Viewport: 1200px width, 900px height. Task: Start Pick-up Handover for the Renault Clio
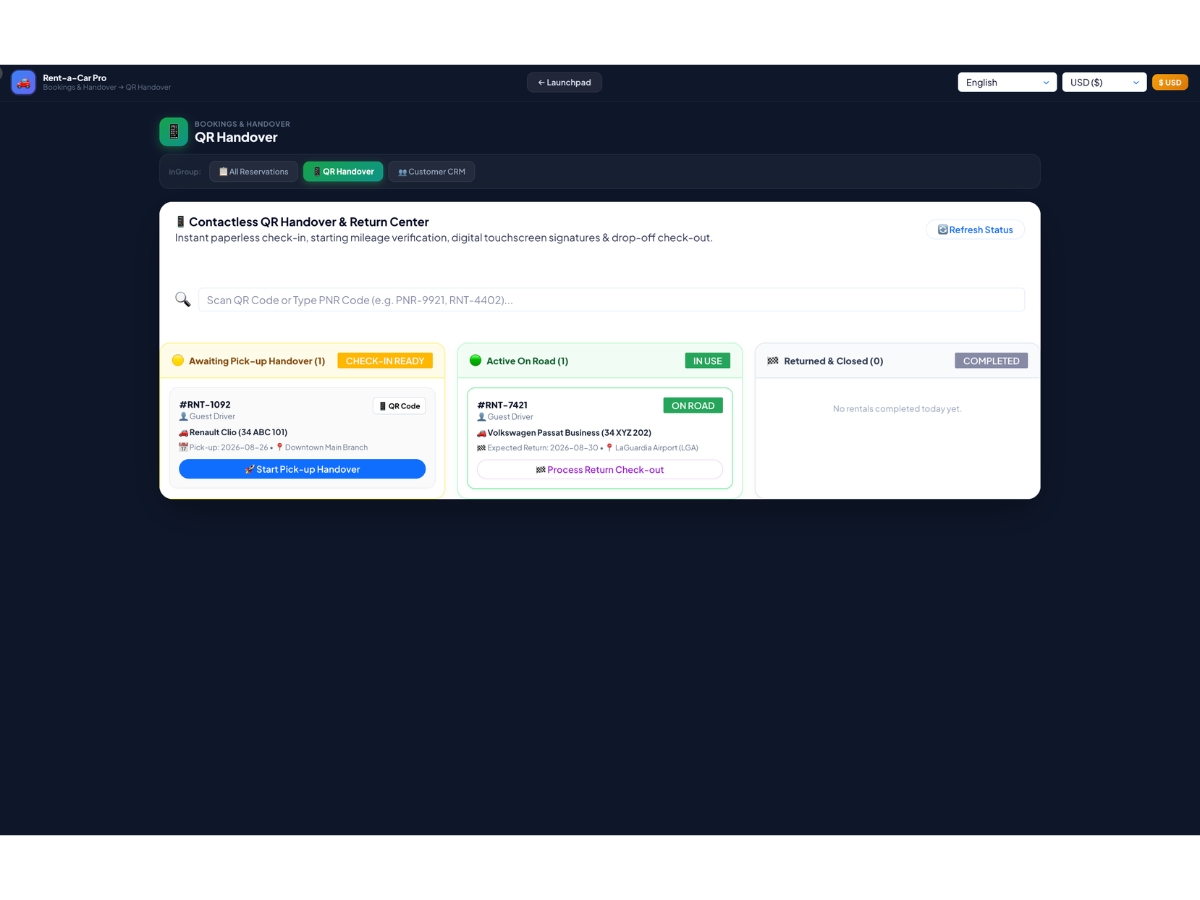302,469
